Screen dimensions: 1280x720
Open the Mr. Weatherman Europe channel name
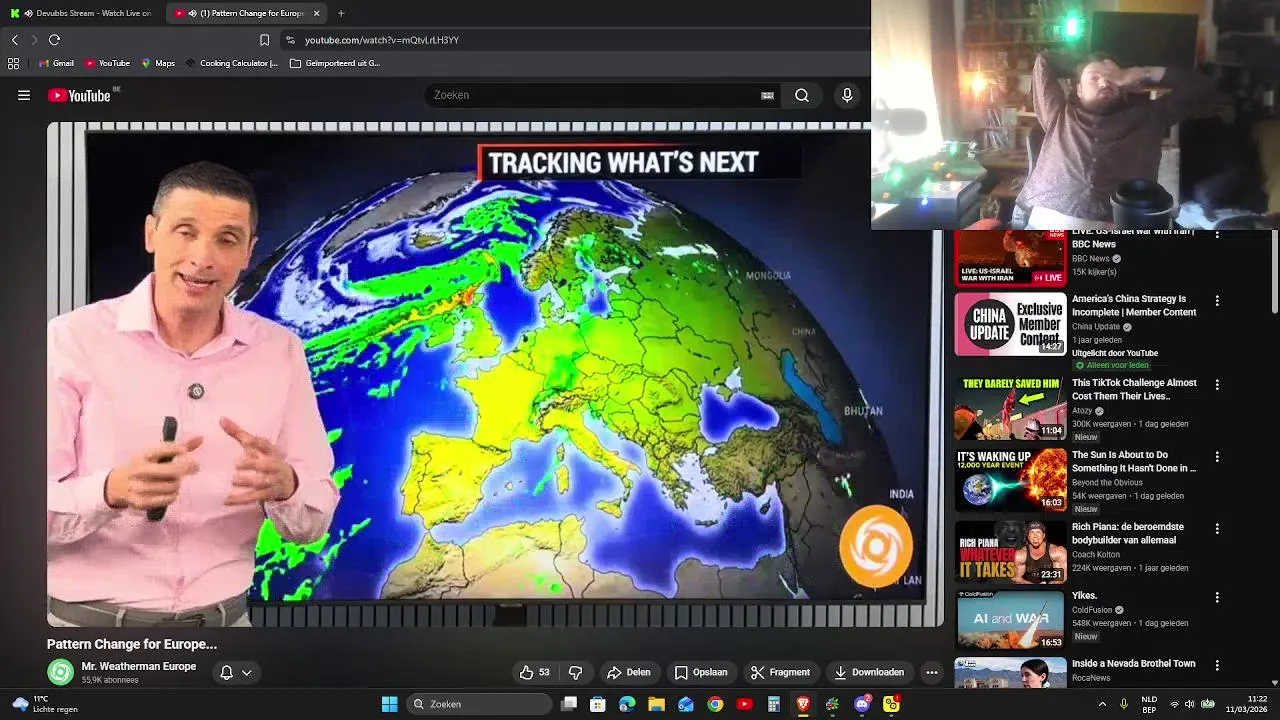coord(138,666)
